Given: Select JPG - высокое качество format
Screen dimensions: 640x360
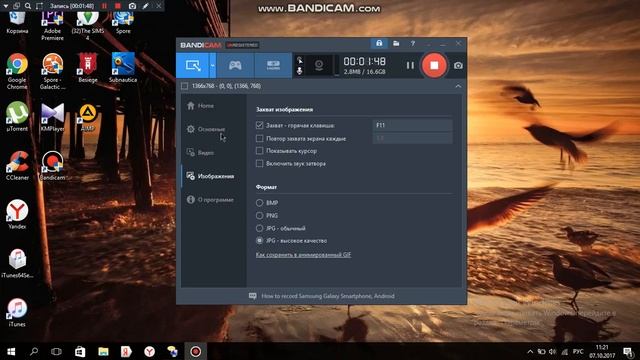Looking at the screenshot, I should point(260,241).
